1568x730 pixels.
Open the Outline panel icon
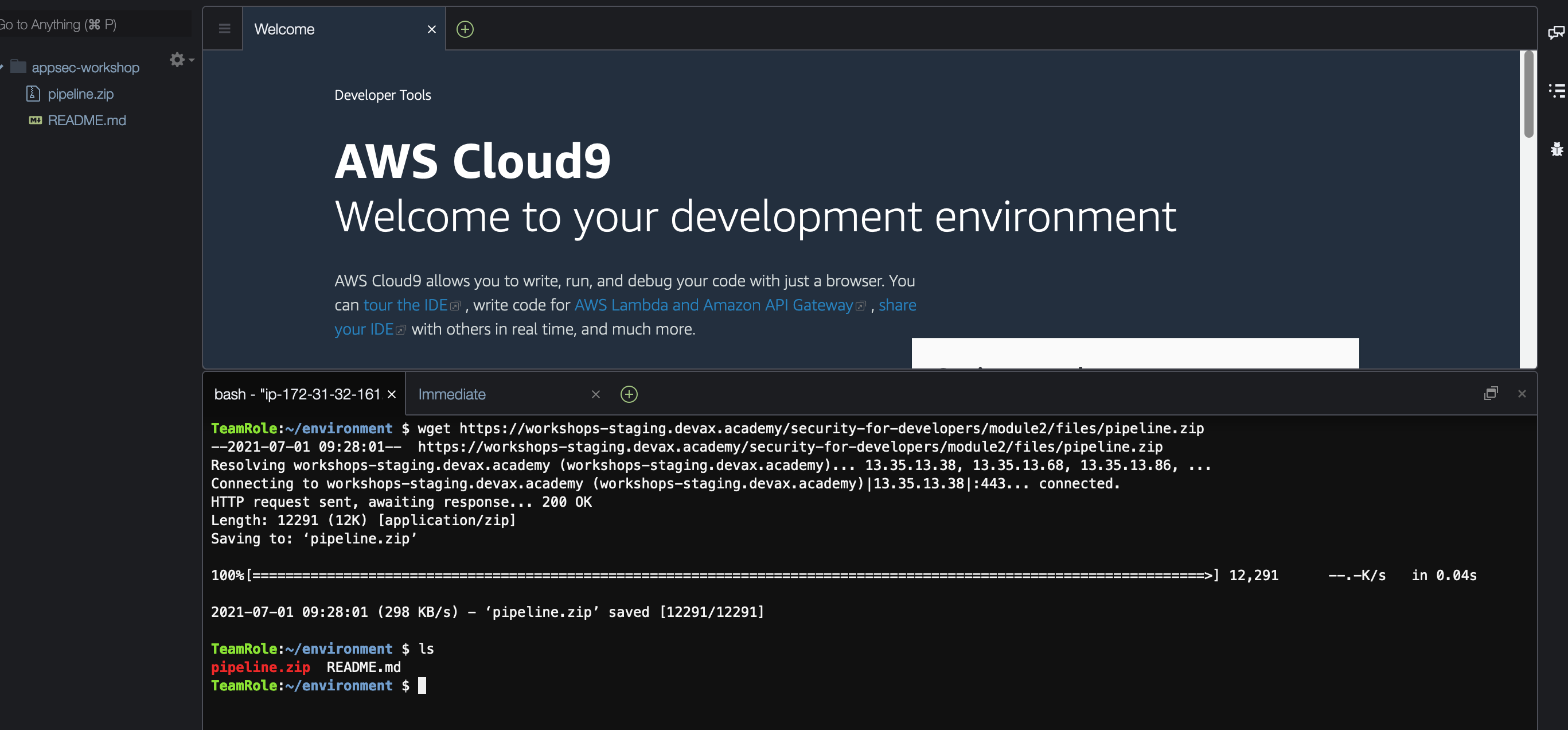(x=1556, y=91)
